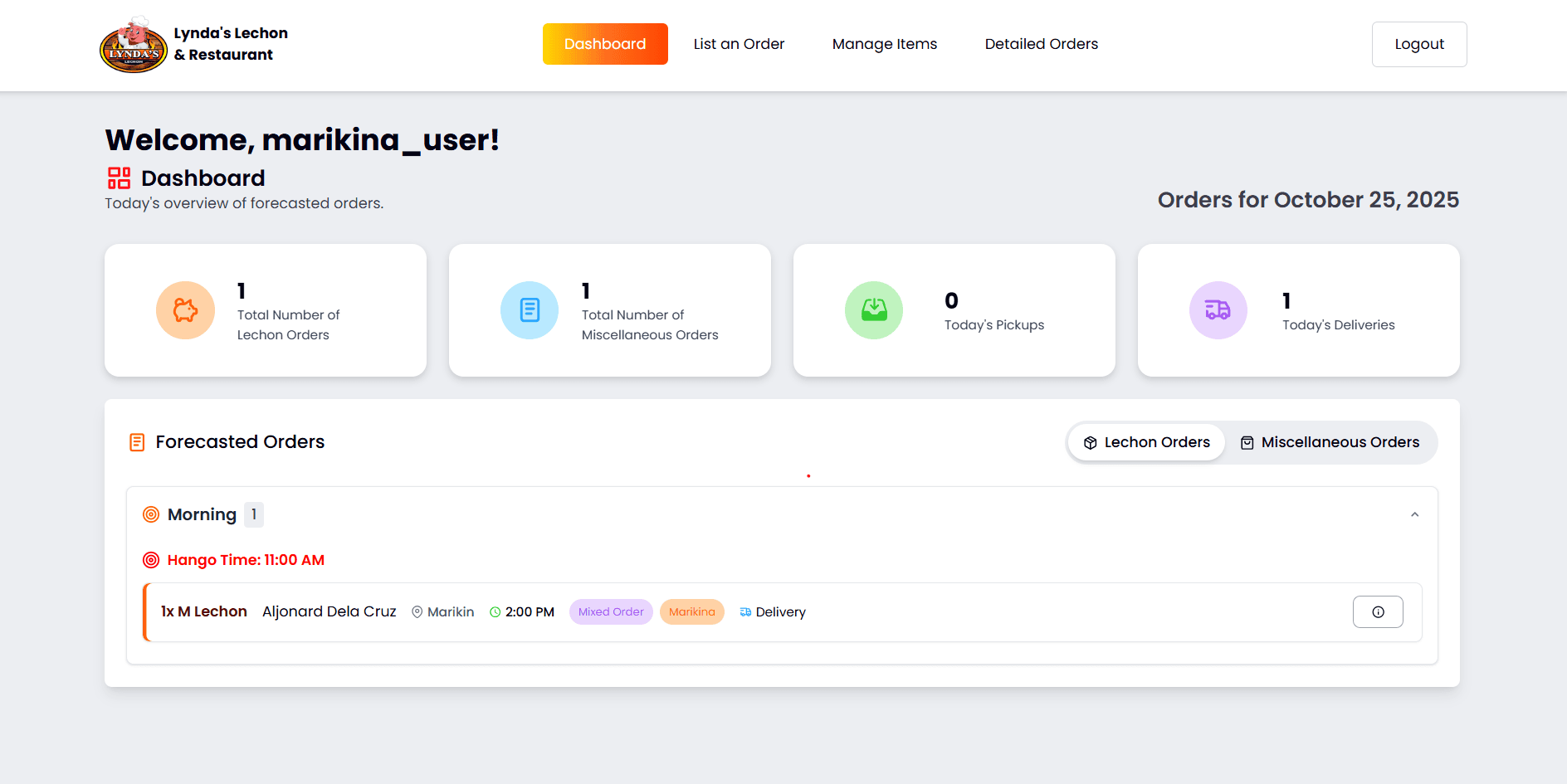Click the orange pig Lechon Orders icon
This screenshot has height=784, width=1567.
coord(185,310)
